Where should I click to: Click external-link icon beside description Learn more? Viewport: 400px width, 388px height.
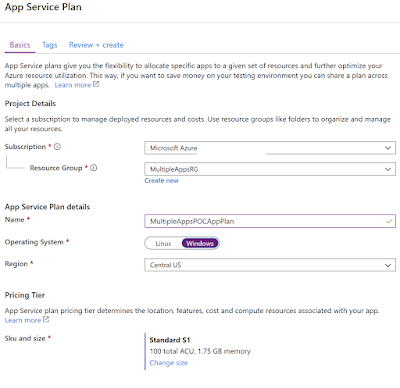coord(96,84)
